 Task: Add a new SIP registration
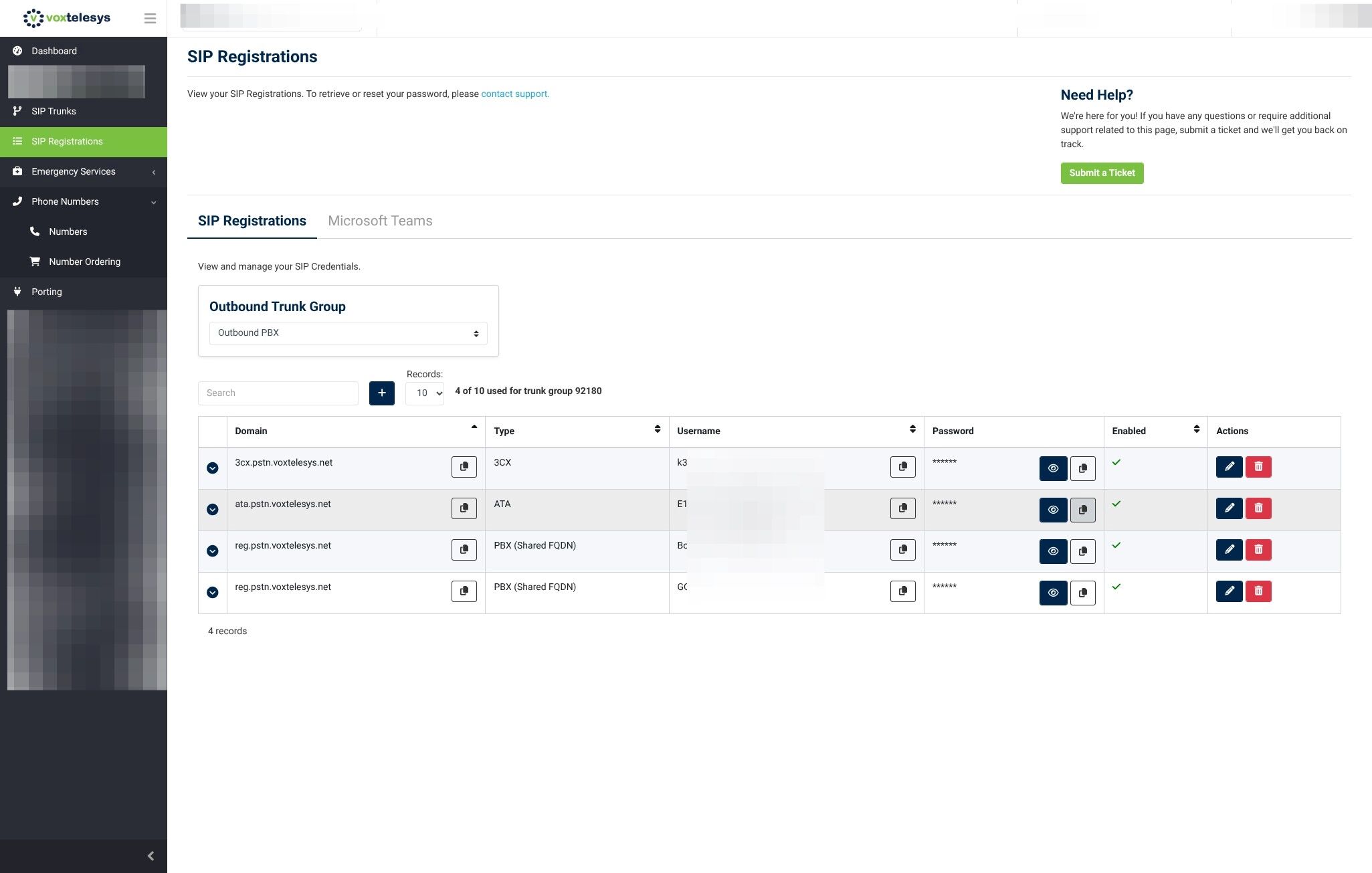point(381,393)
